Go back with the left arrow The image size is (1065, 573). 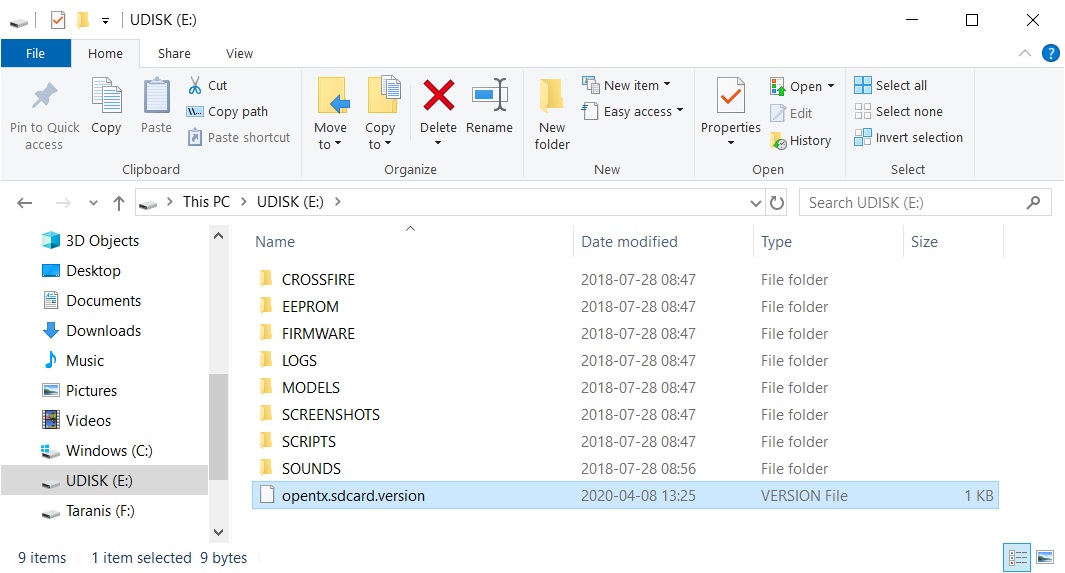coord(25,202)
